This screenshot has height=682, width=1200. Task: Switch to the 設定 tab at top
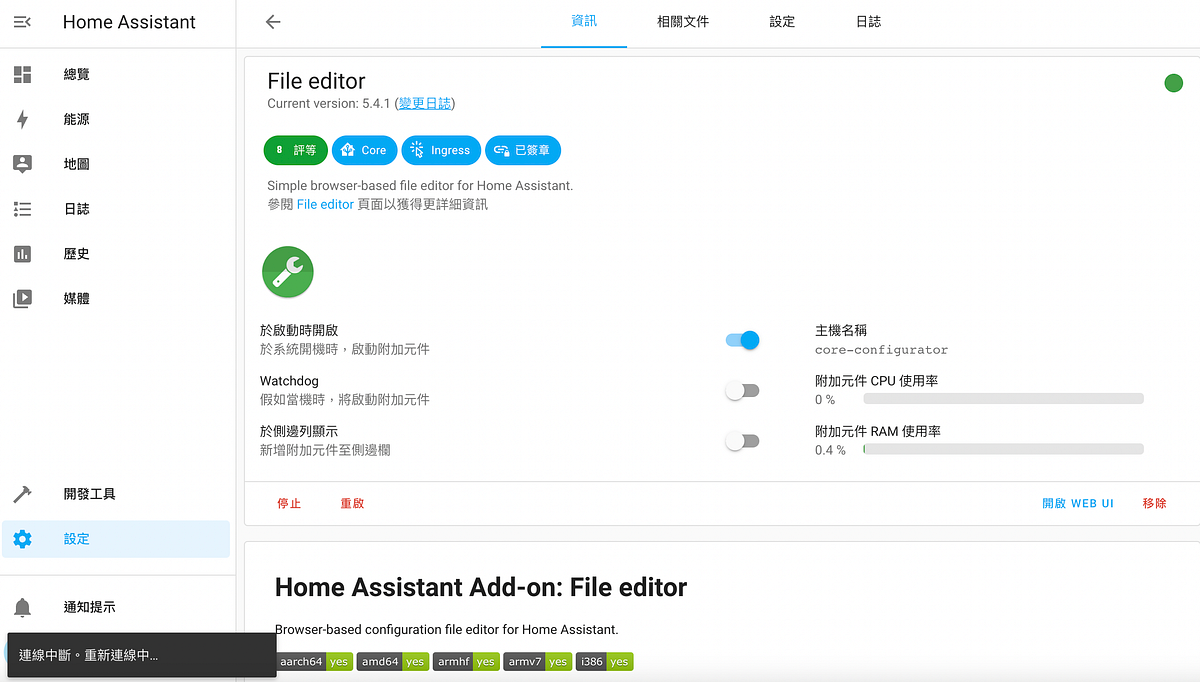pos(782,21)
